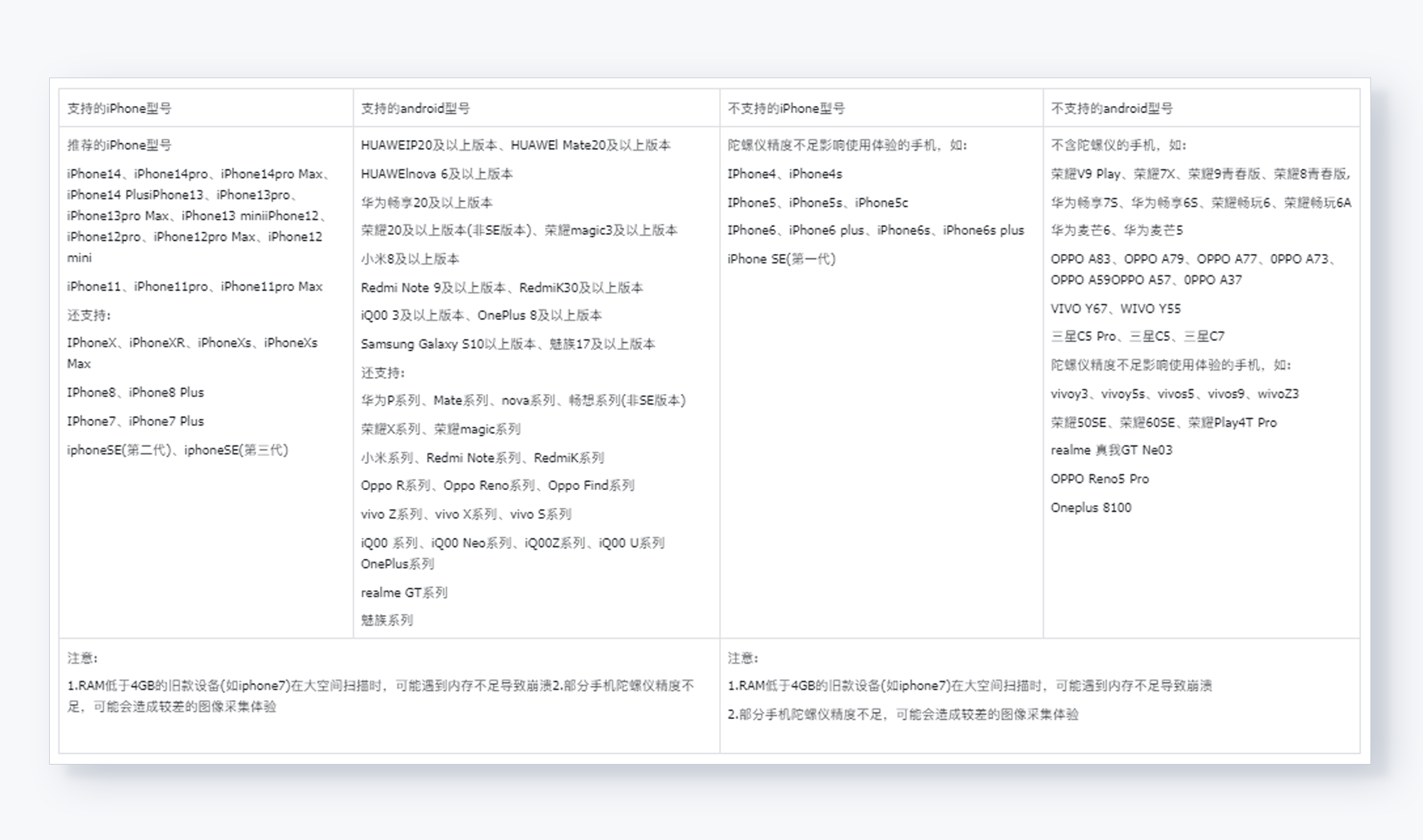This screenshot has height=840, width=1423.
Task: Select the header '支持的iPhone型号'
Action: point(119,108)
